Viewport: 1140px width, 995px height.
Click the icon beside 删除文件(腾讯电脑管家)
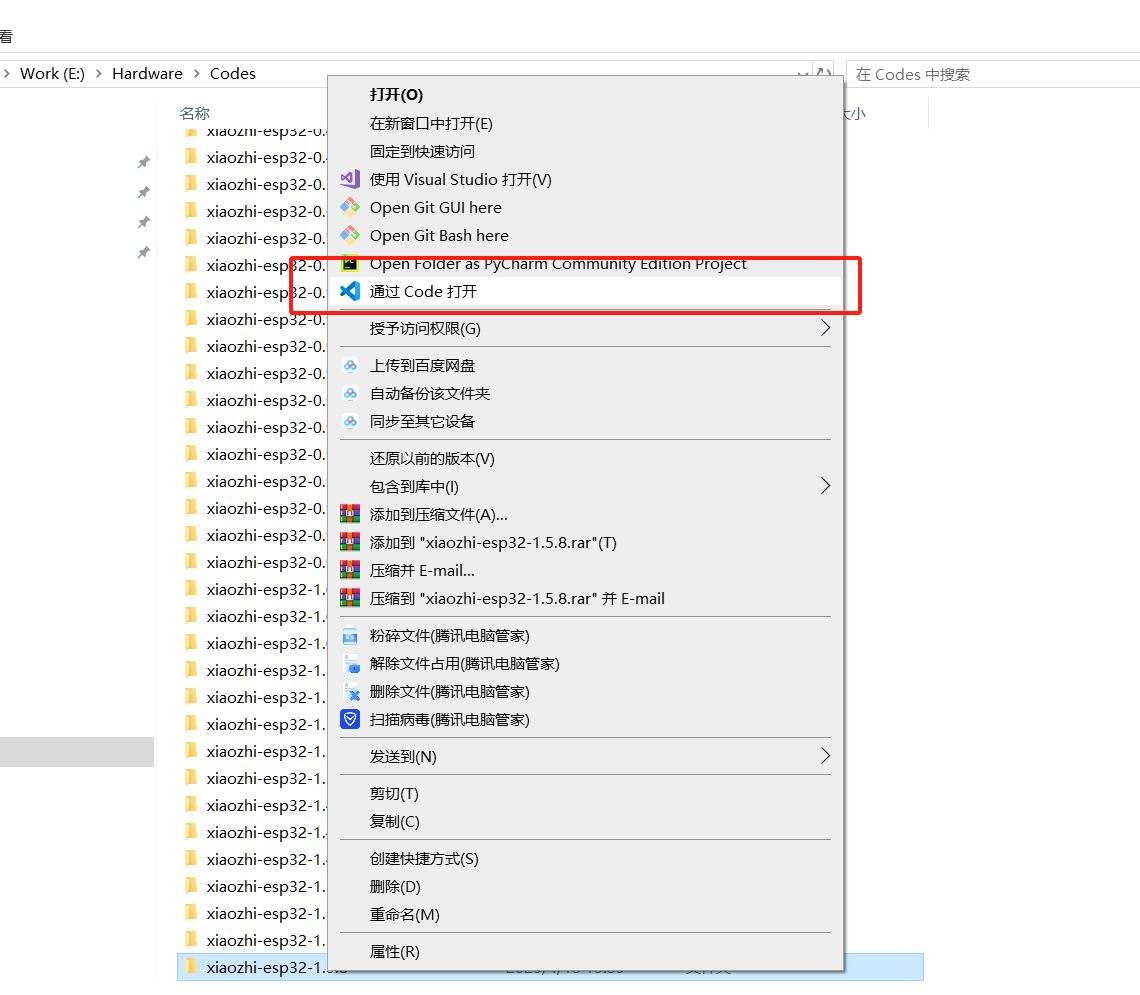click(350, 692)
